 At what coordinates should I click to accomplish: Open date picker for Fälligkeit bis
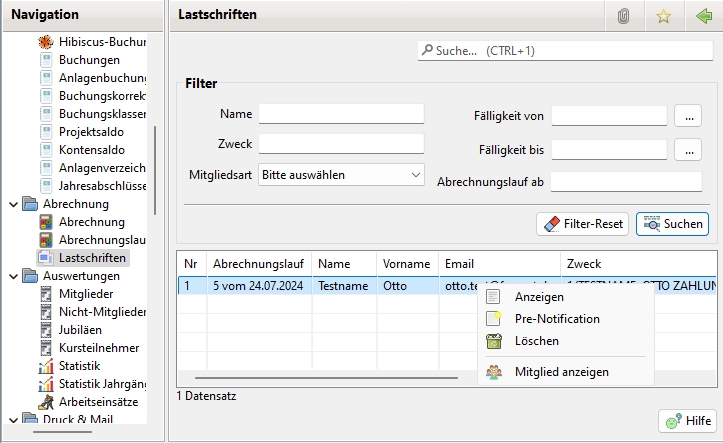click(687, 150)
